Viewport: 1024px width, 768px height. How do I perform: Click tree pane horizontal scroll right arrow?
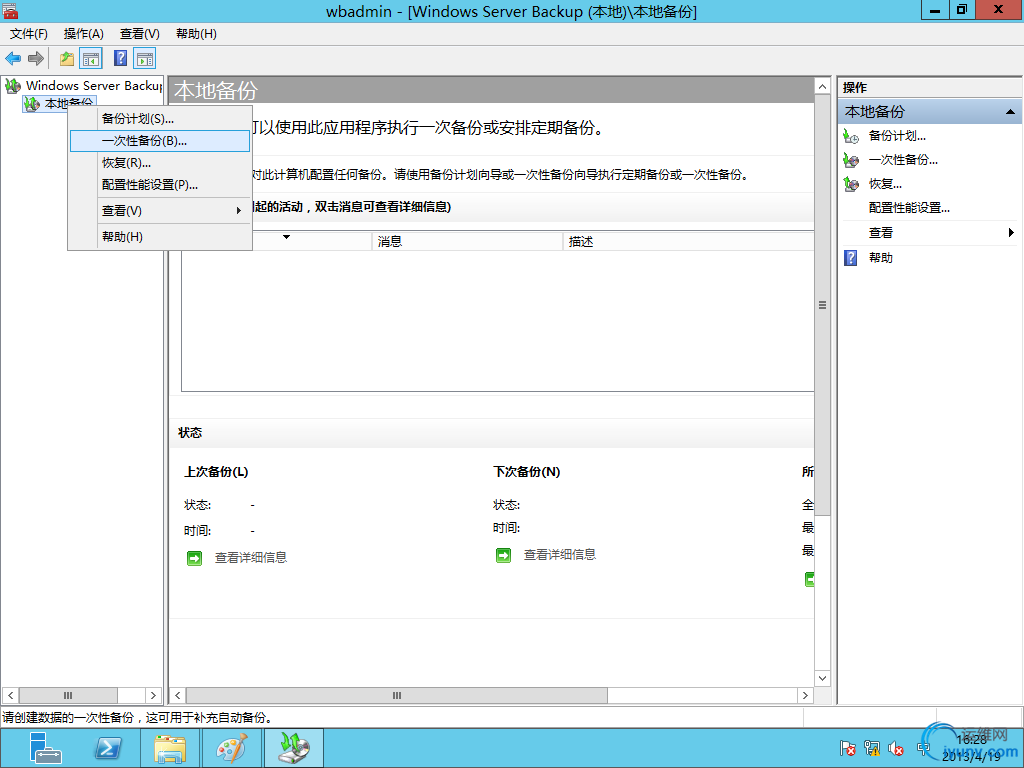tap(153, 696)
